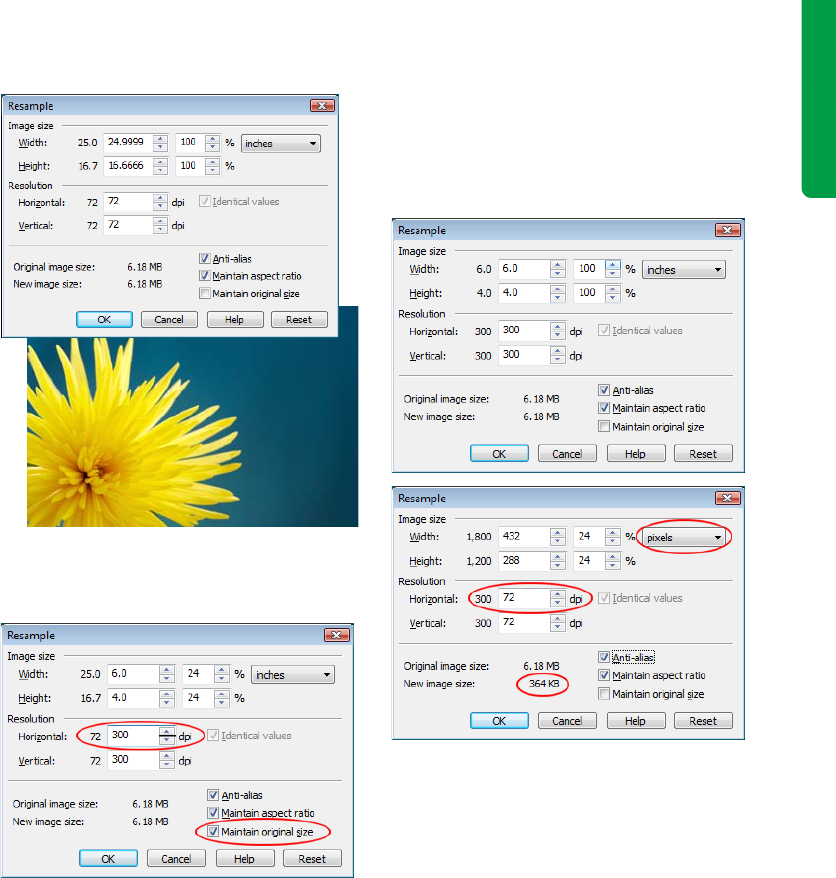Viewport: 836px width, 878px height.
Task: Toggle Maintain aspect ratio in the pixels dialog
Action: 604,675
